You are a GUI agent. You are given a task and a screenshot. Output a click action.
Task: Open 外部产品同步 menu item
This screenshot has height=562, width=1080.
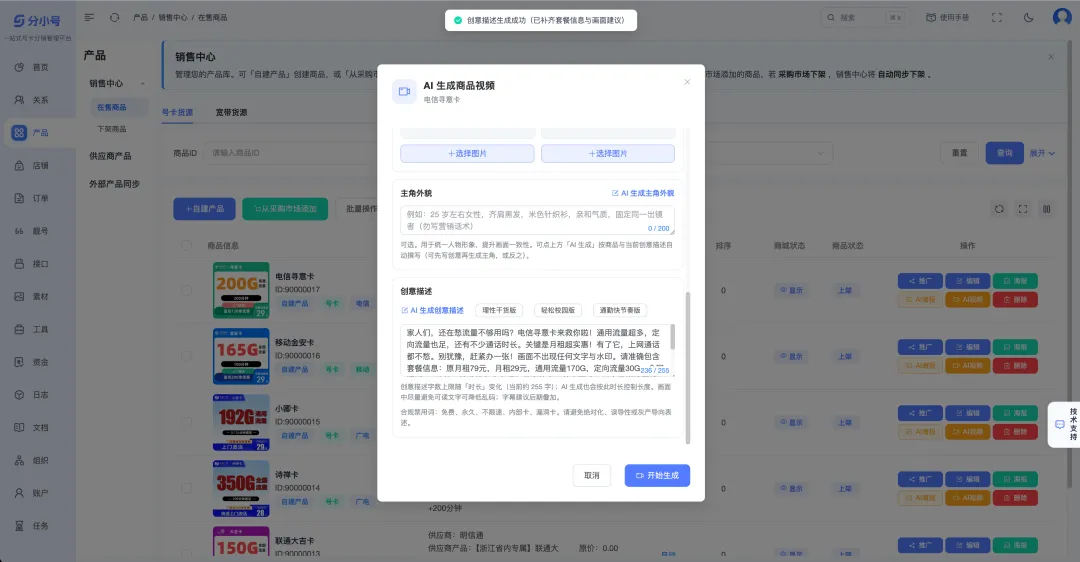(x=114, y=184)
